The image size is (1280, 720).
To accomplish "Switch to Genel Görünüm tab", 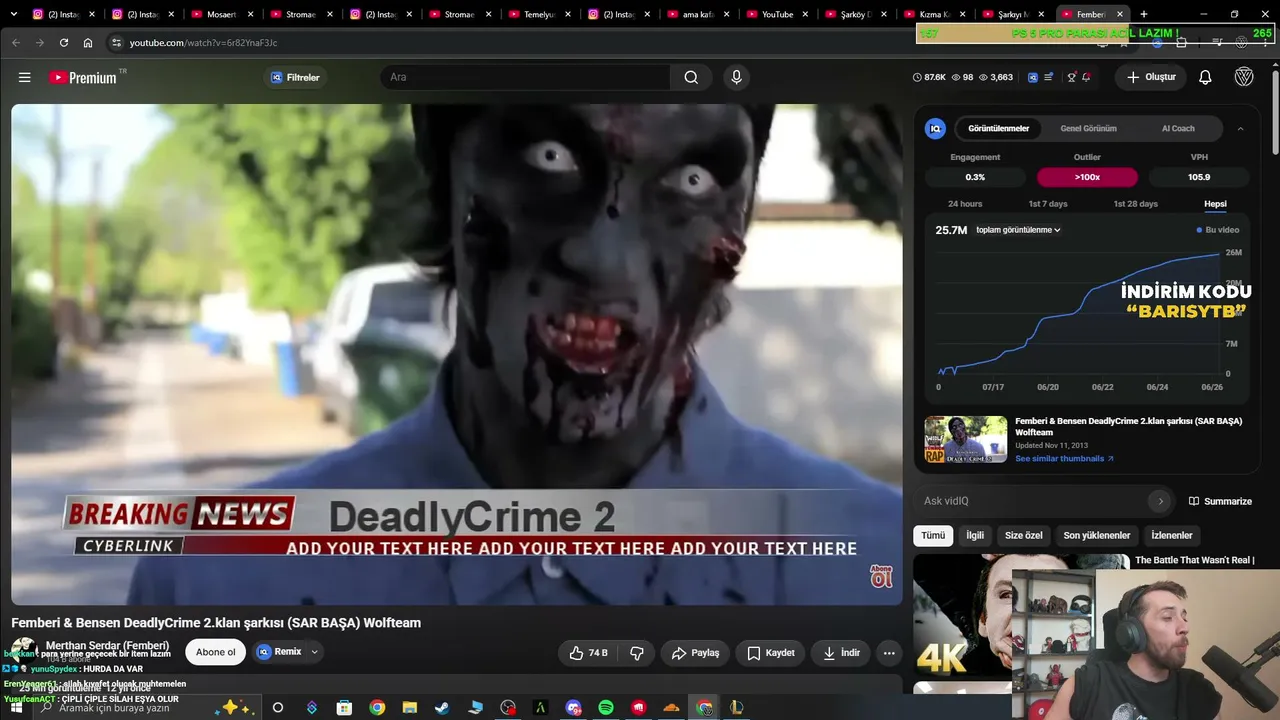I will click(1088, 129).
